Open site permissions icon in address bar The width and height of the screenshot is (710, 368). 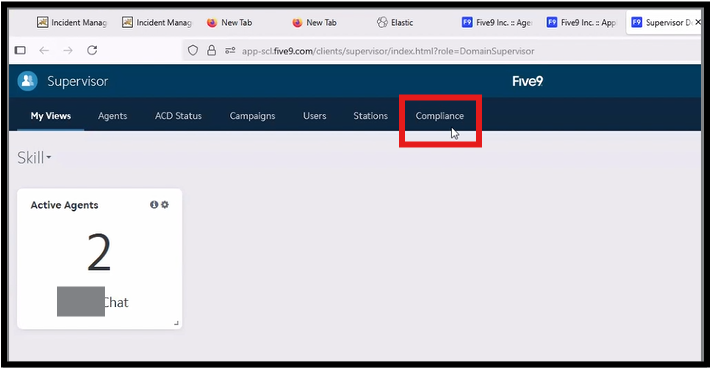[x=230, y=50]
